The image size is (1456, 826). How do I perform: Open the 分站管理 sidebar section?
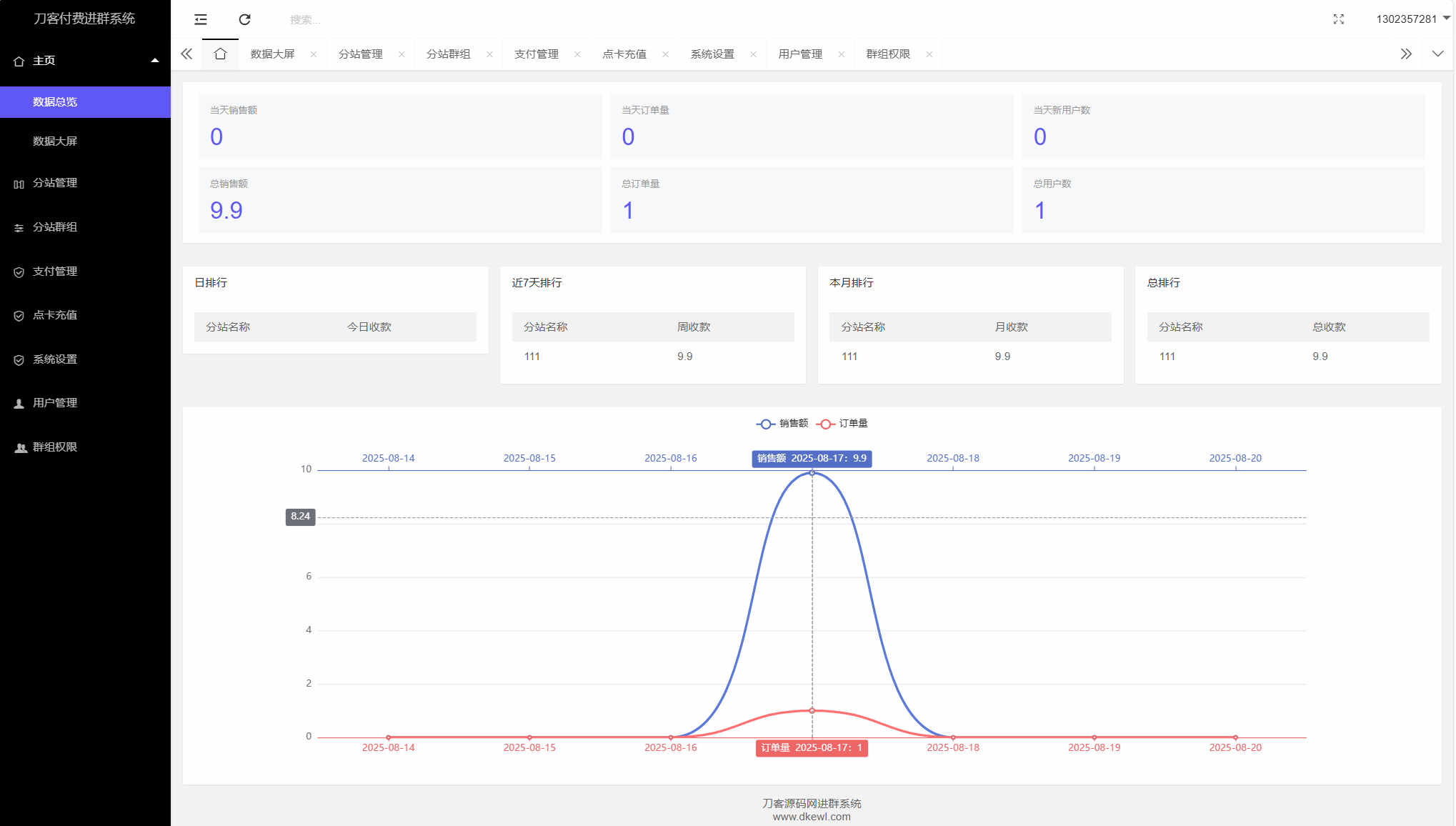54,183
